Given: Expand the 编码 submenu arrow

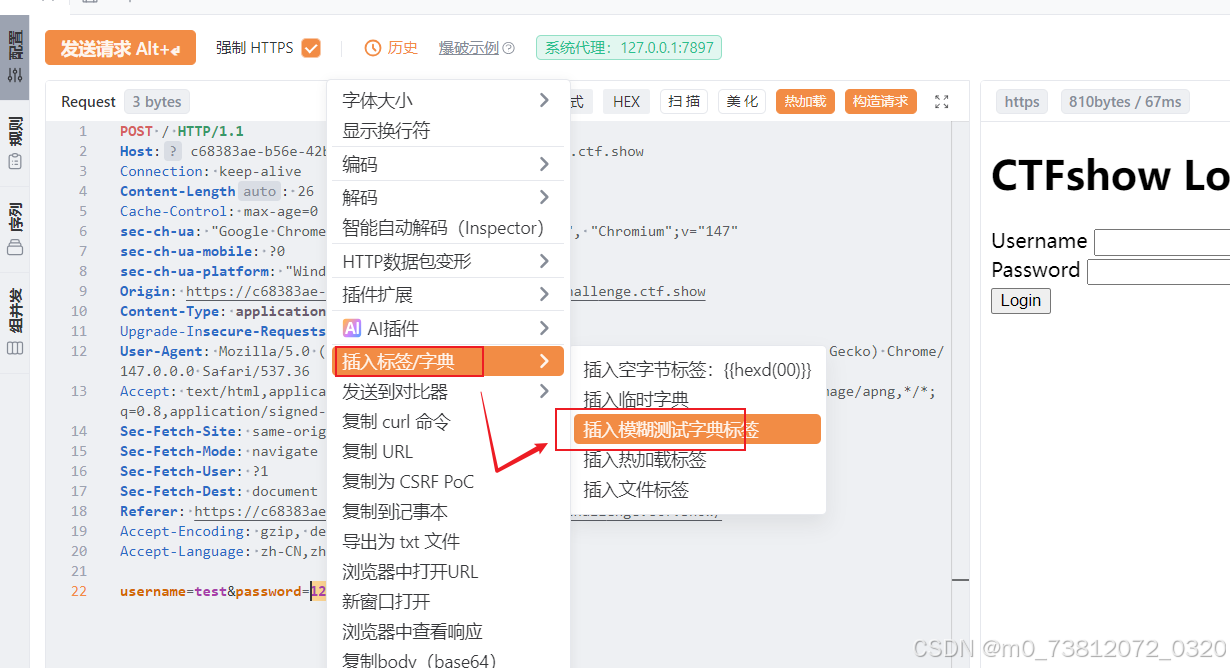Looking at the screenshot, I should pyautogui.click(x=544, y=164).
